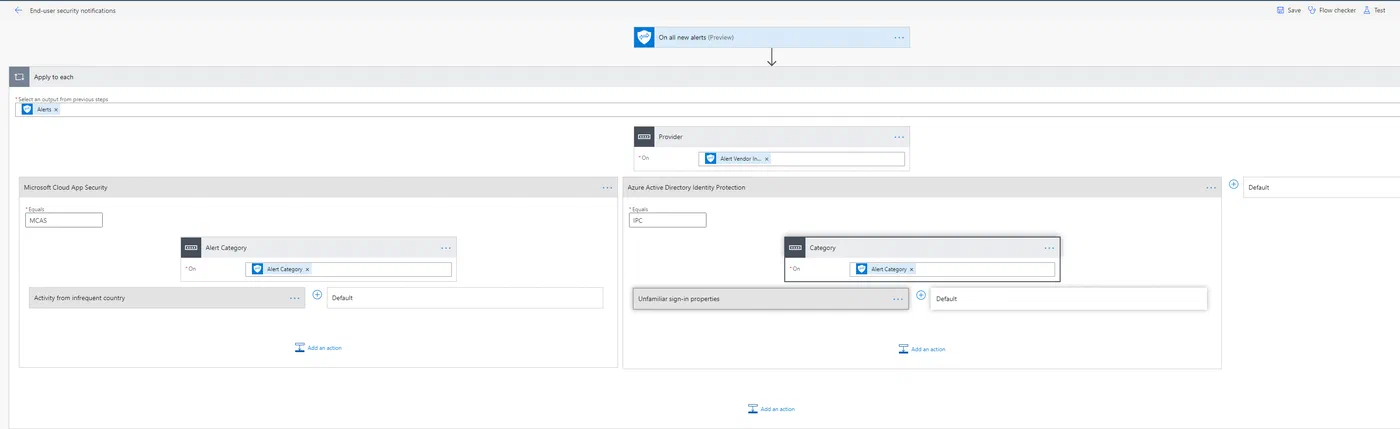
Task: Select the Default case in the Identity Protection branch
Action: 1069,299
